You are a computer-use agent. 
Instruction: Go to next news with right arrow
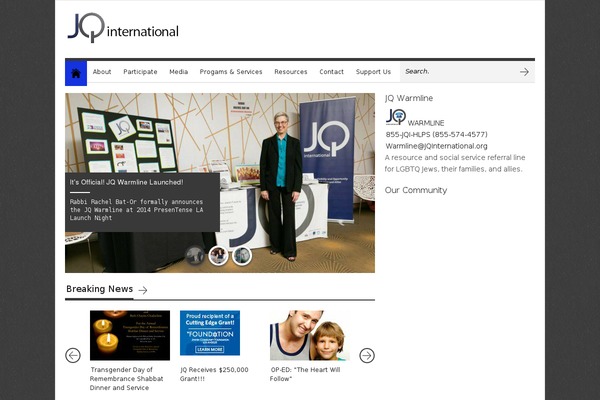coord(367,355)
